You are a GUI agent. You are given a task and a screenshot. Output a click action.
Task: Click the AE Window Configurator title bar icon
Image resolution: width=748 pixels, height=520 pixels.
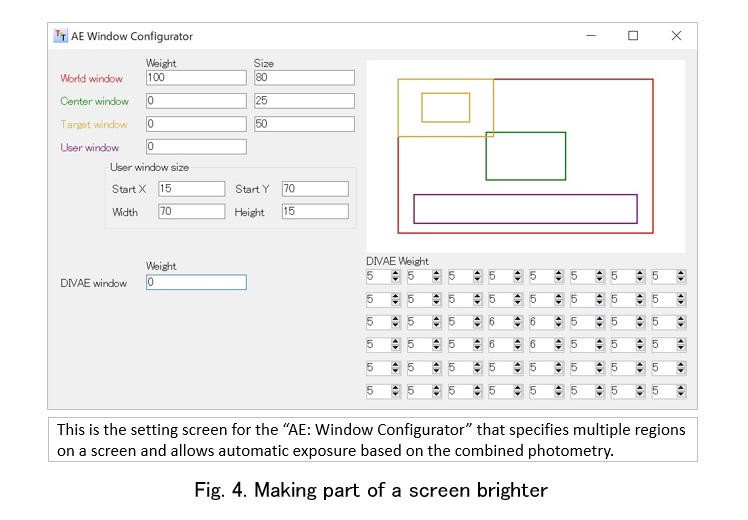[60, 36]
